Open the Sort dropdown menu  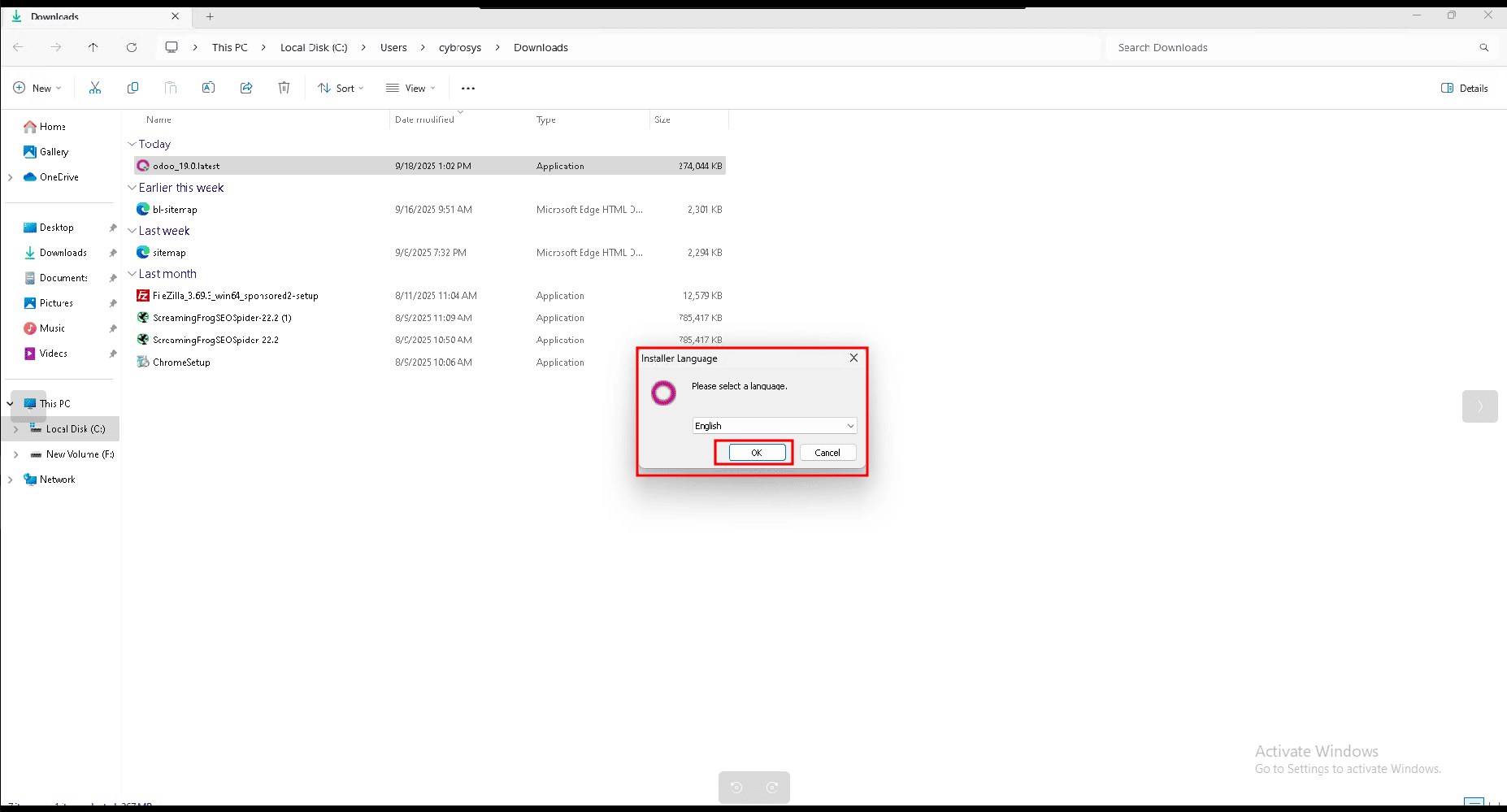point(341,88)
